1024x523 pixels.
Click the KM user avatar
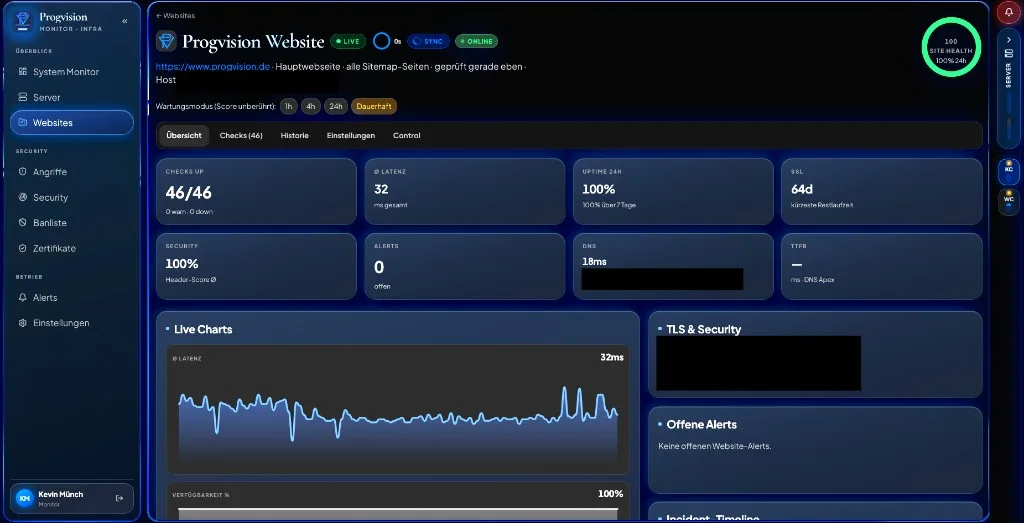[25, 498]
